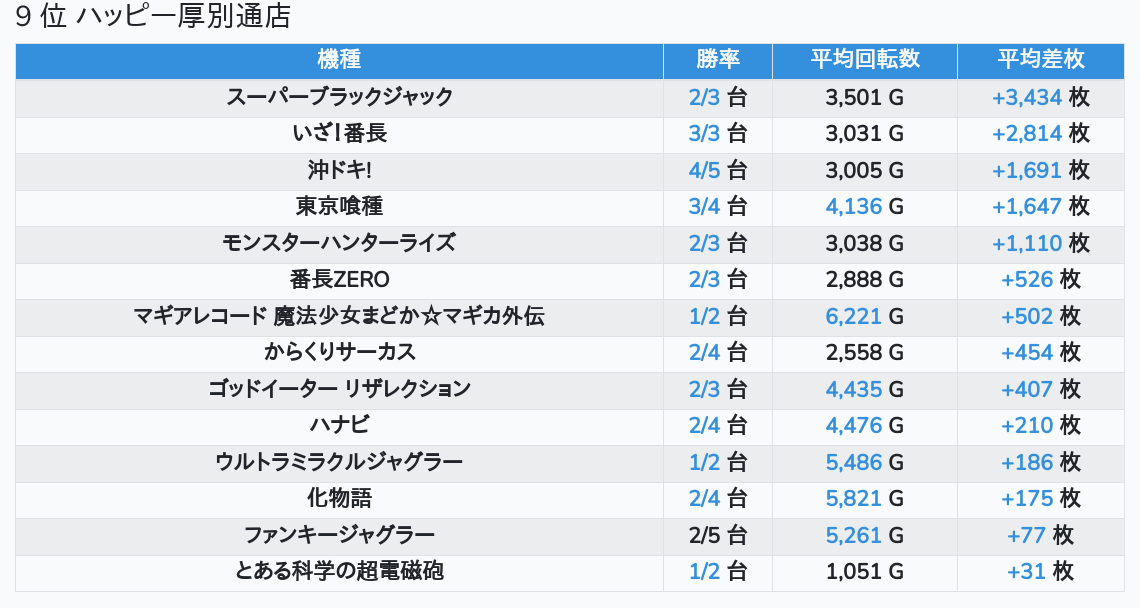Open the ハナビ machine entry

pos(339,426)
